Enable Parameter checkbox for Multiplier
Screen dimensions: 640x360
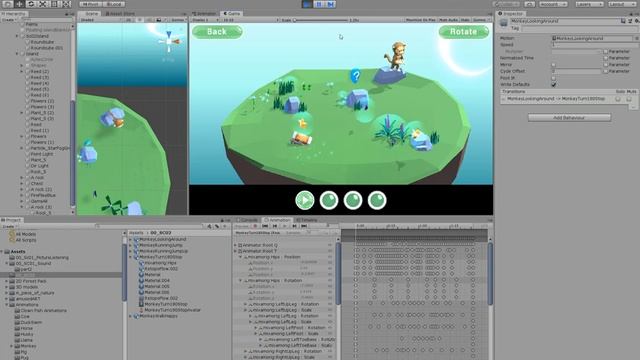[606, 52]
